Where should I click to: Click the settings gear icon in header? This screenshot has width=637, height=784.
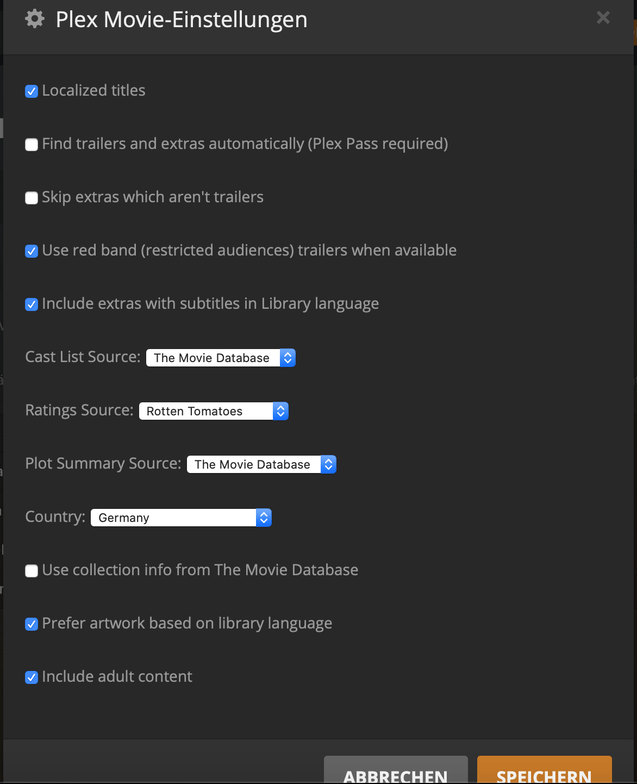[x=34, y=19]
